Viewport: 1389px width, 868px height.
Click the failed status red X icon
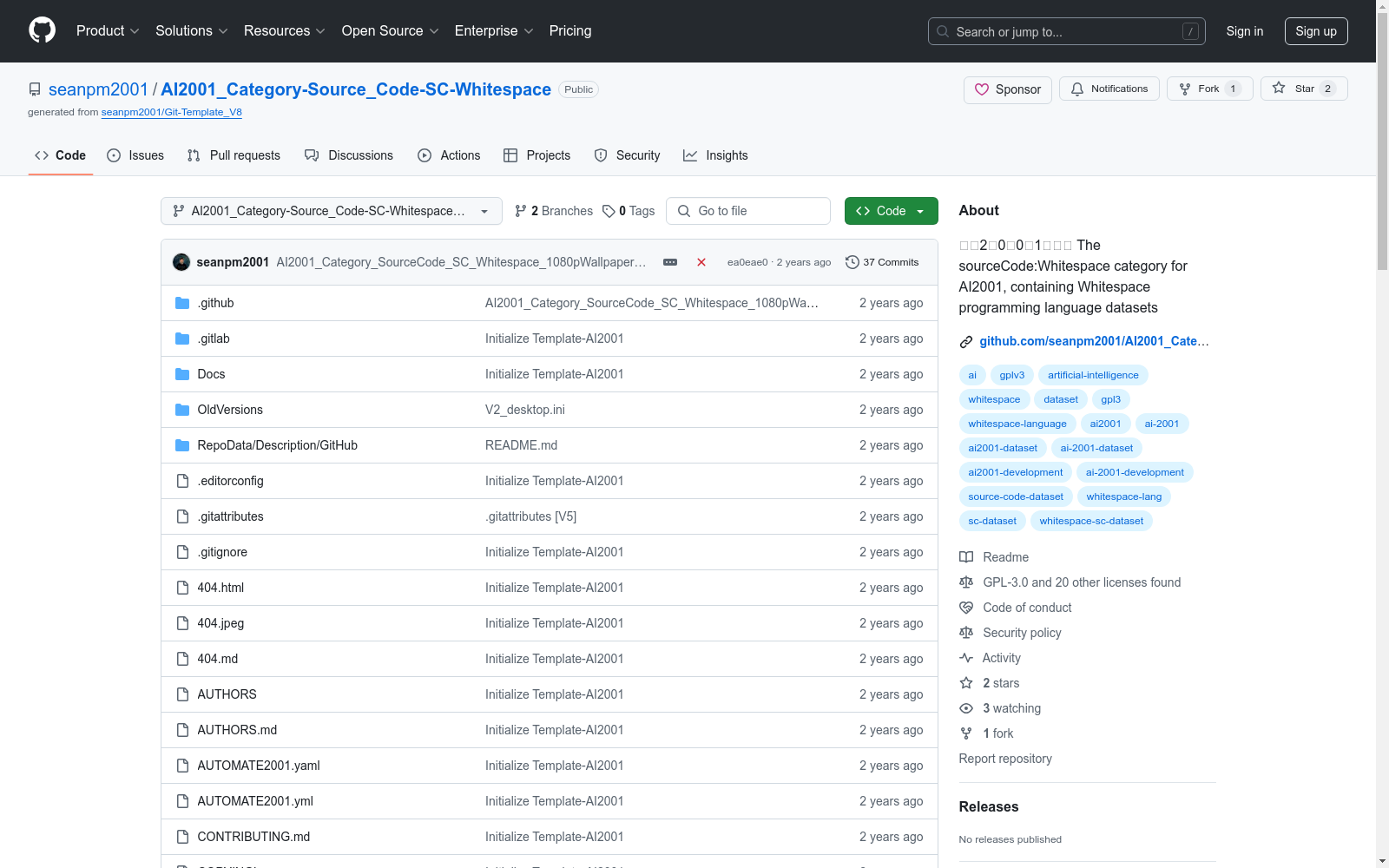tap(701, 262)
